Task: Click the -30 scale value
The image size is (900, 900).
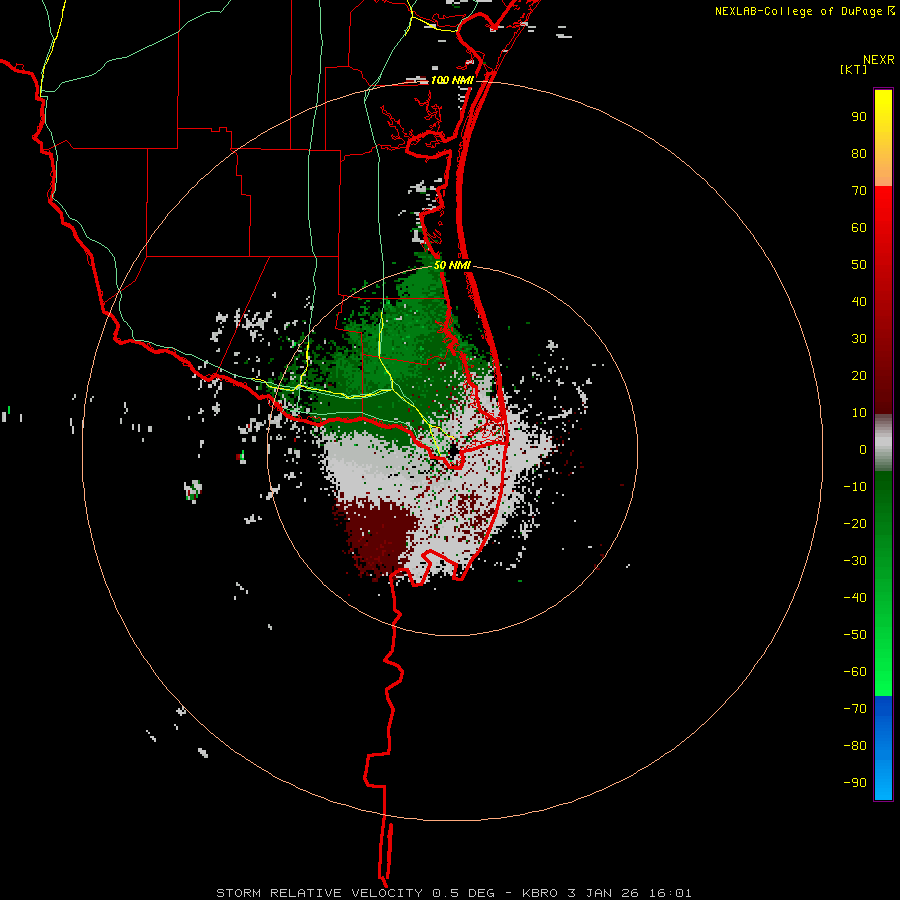Action: pyautogui.click(x=855, y=561)
